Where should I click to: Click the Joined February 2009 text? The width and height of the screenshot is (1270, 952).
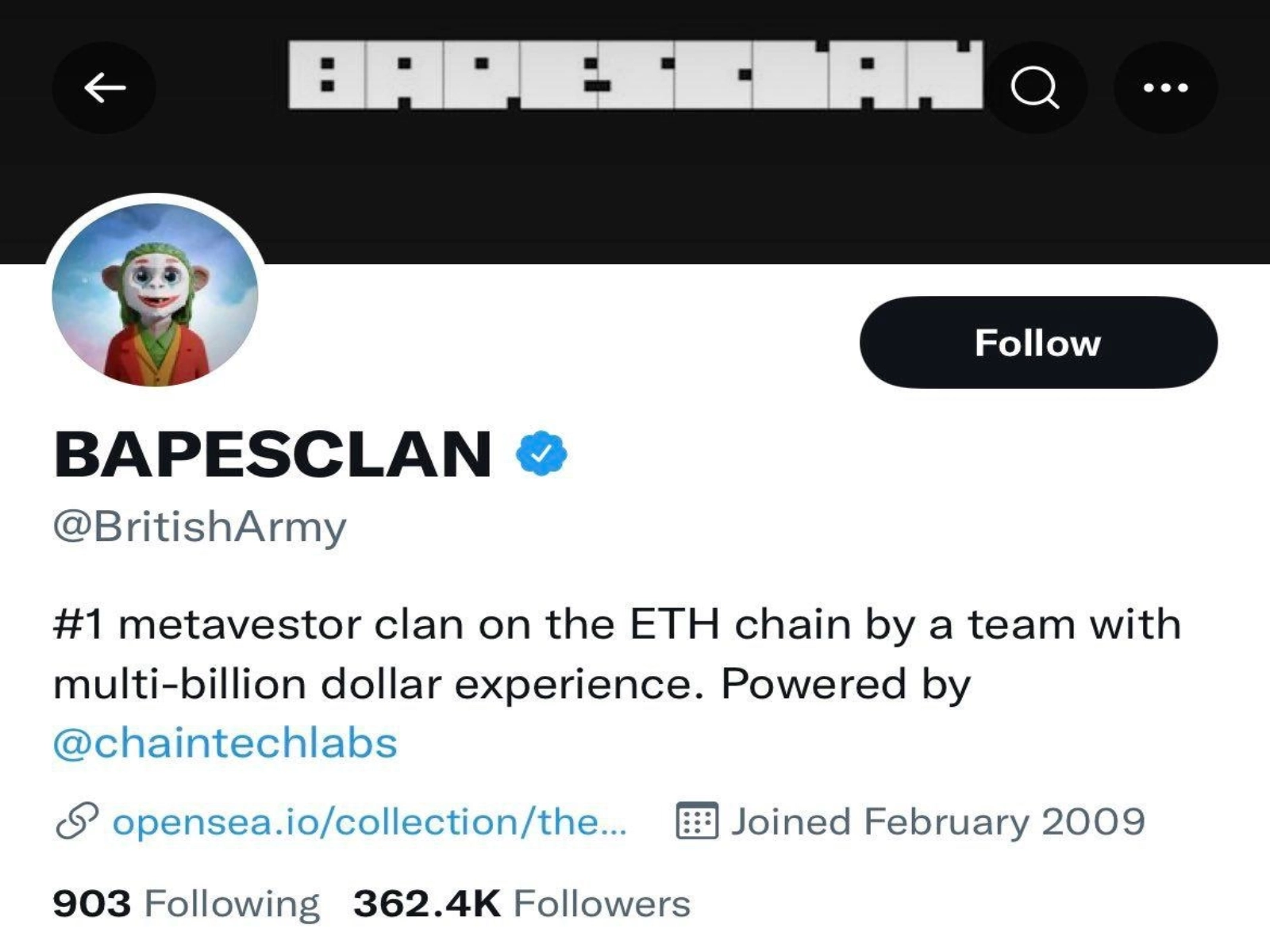point(937,821)
